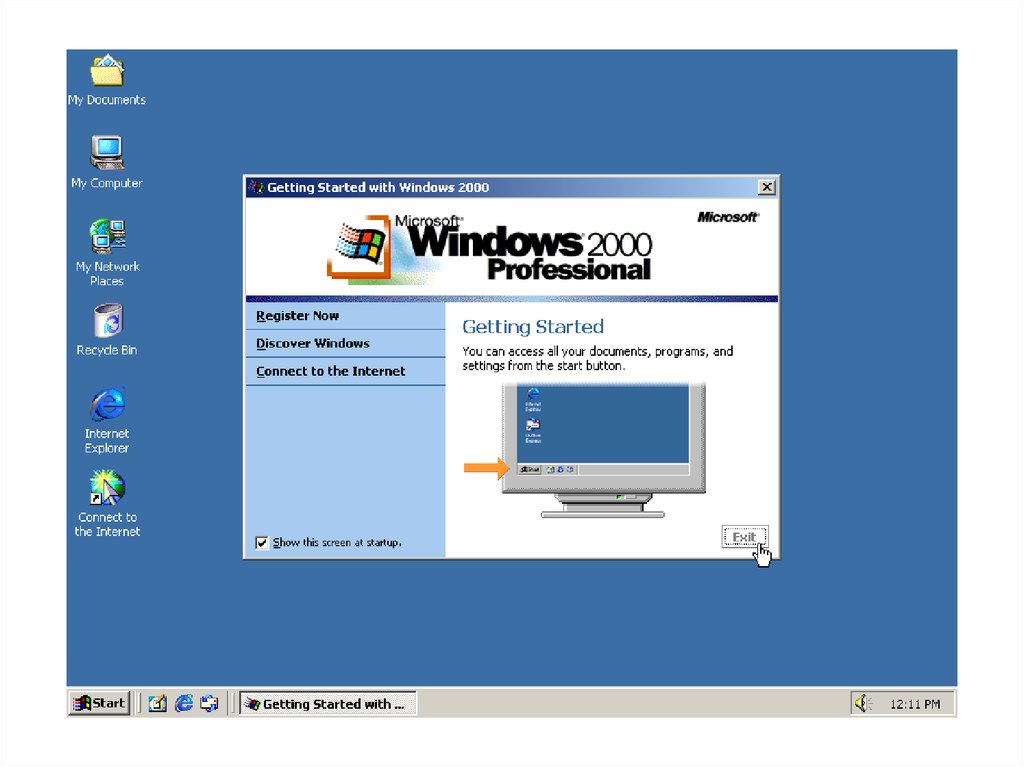
Task: Click the 12:11 PM system clock
Action: [x=914, y=705]
